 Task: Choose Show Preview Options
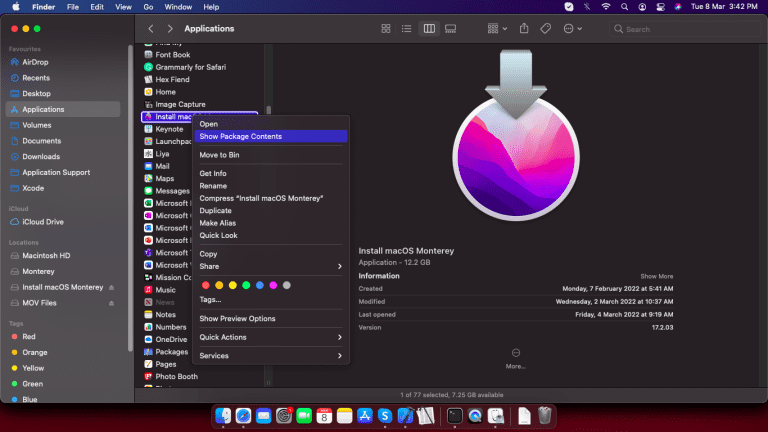[x=271, y=318]
